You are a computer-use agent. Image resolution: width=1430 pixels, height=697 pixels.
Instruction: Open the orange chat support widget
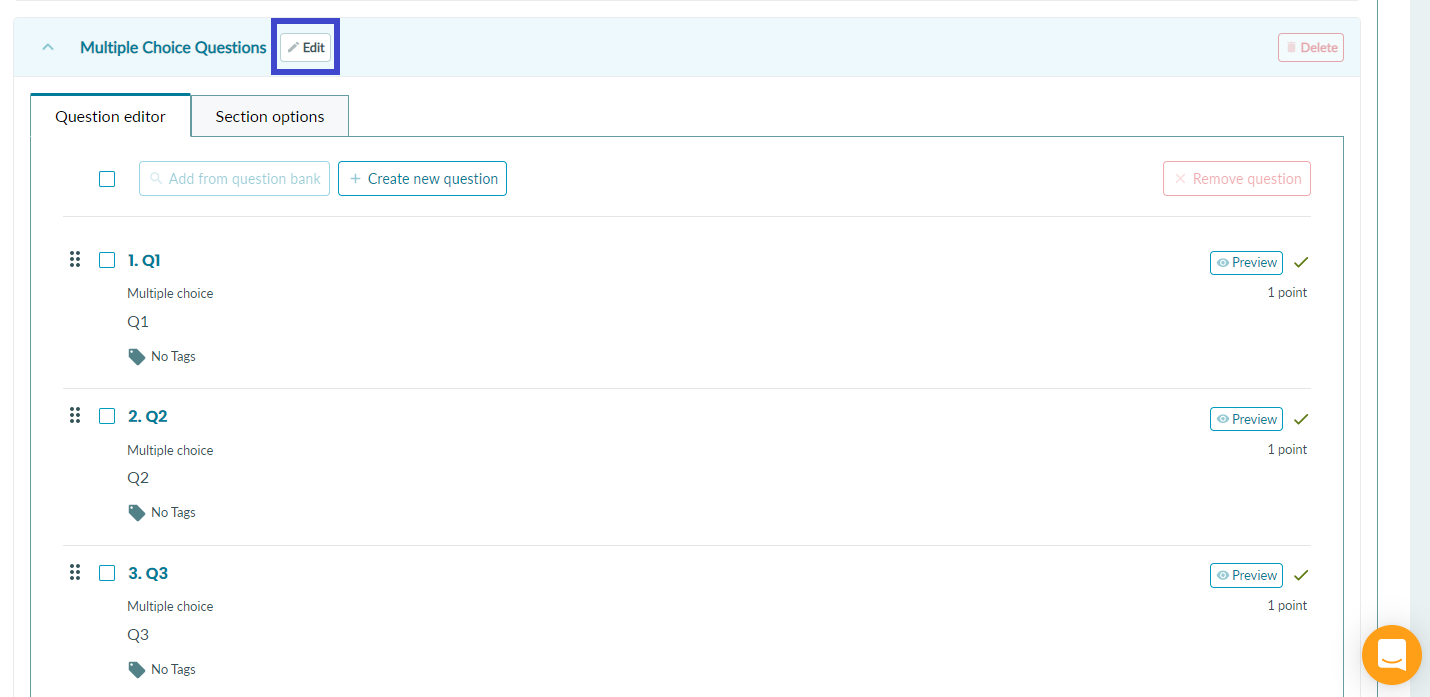pyautogui.click(x=1391, y=655)
